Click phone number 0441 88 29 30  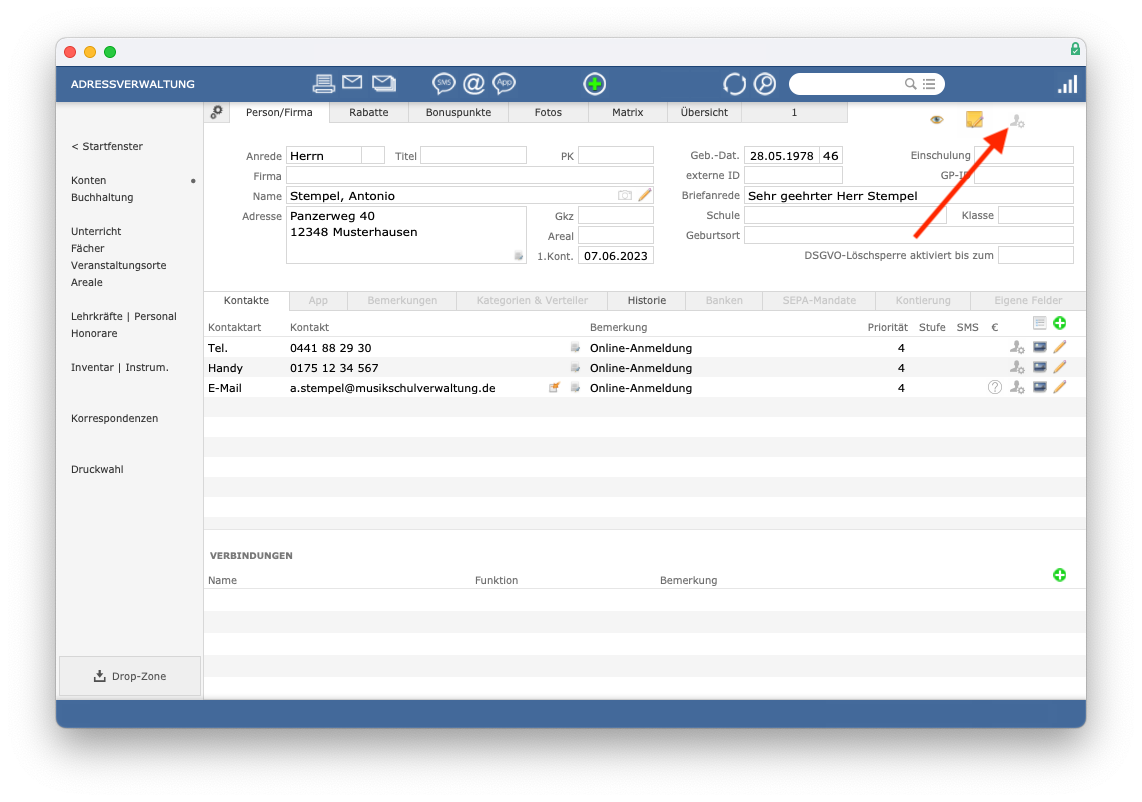pyautogui.click(x=331, y=348)
